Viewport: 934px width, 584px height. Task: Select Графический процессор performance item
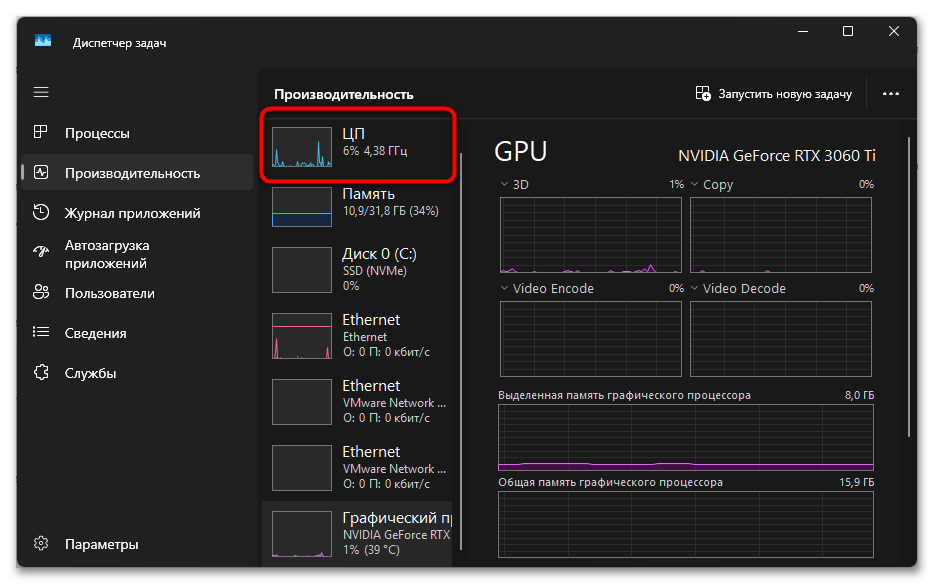[357, 533]
